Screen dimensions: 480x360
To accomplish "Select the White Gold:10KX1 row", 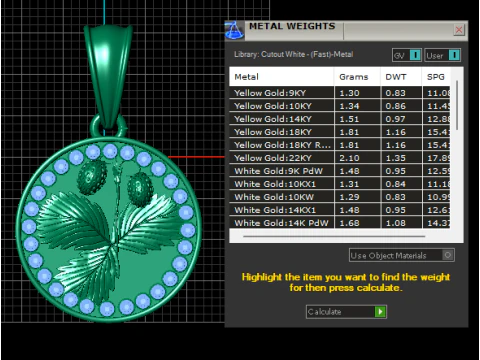I will [x=340, y=184].
